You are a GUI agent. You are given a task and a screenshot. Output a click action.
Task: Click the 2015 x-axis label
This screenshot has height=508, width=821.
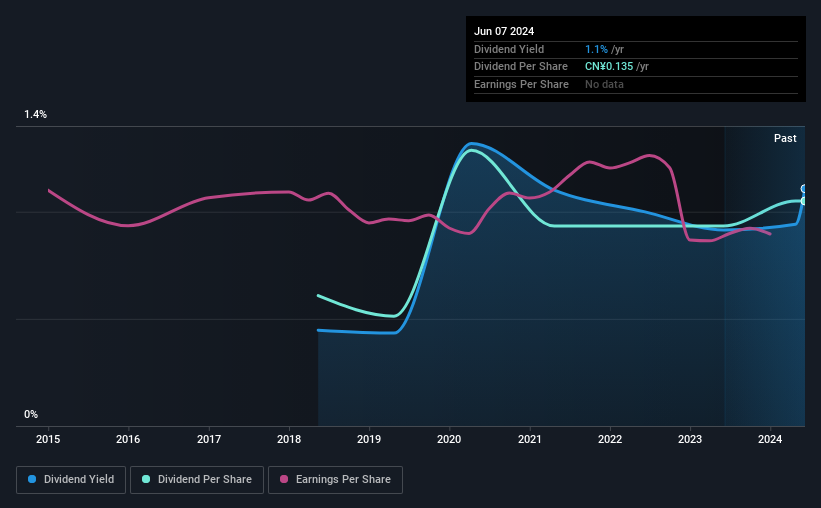[x=48, y=439]
